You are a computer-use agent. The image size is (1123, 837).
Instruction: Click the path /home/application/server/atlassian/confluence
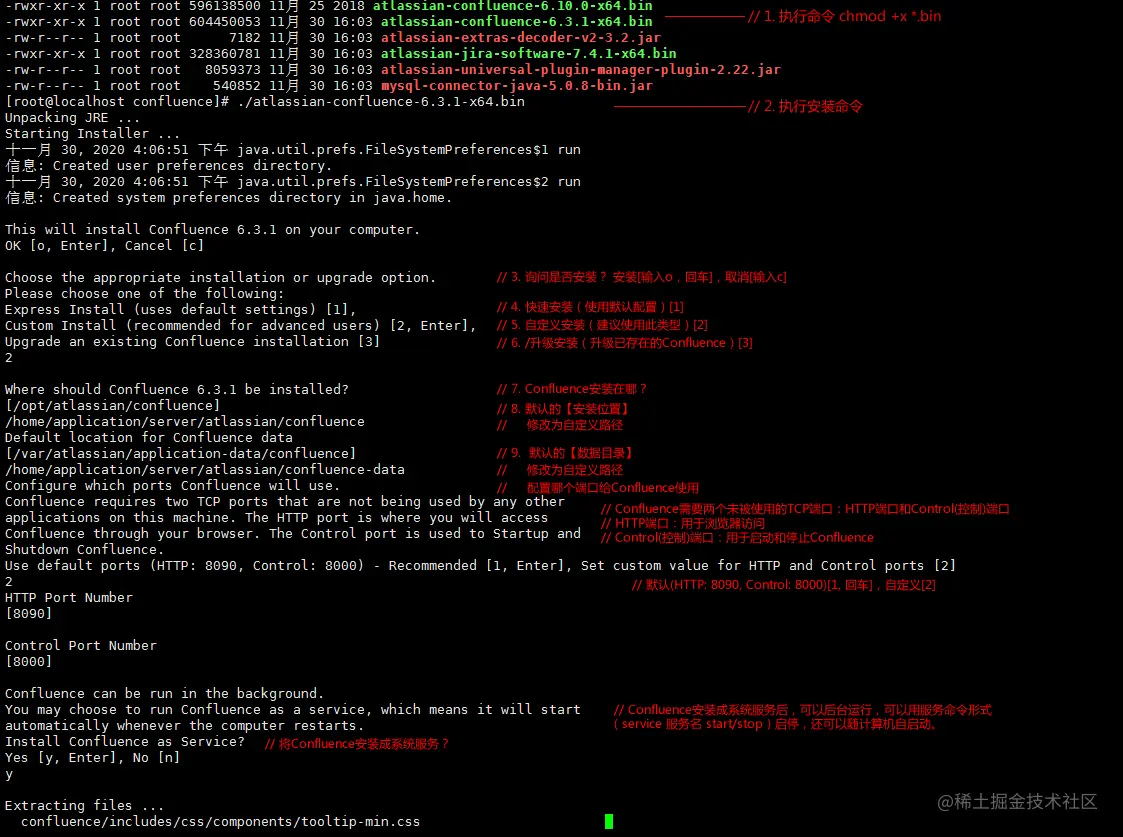point(185,422)
